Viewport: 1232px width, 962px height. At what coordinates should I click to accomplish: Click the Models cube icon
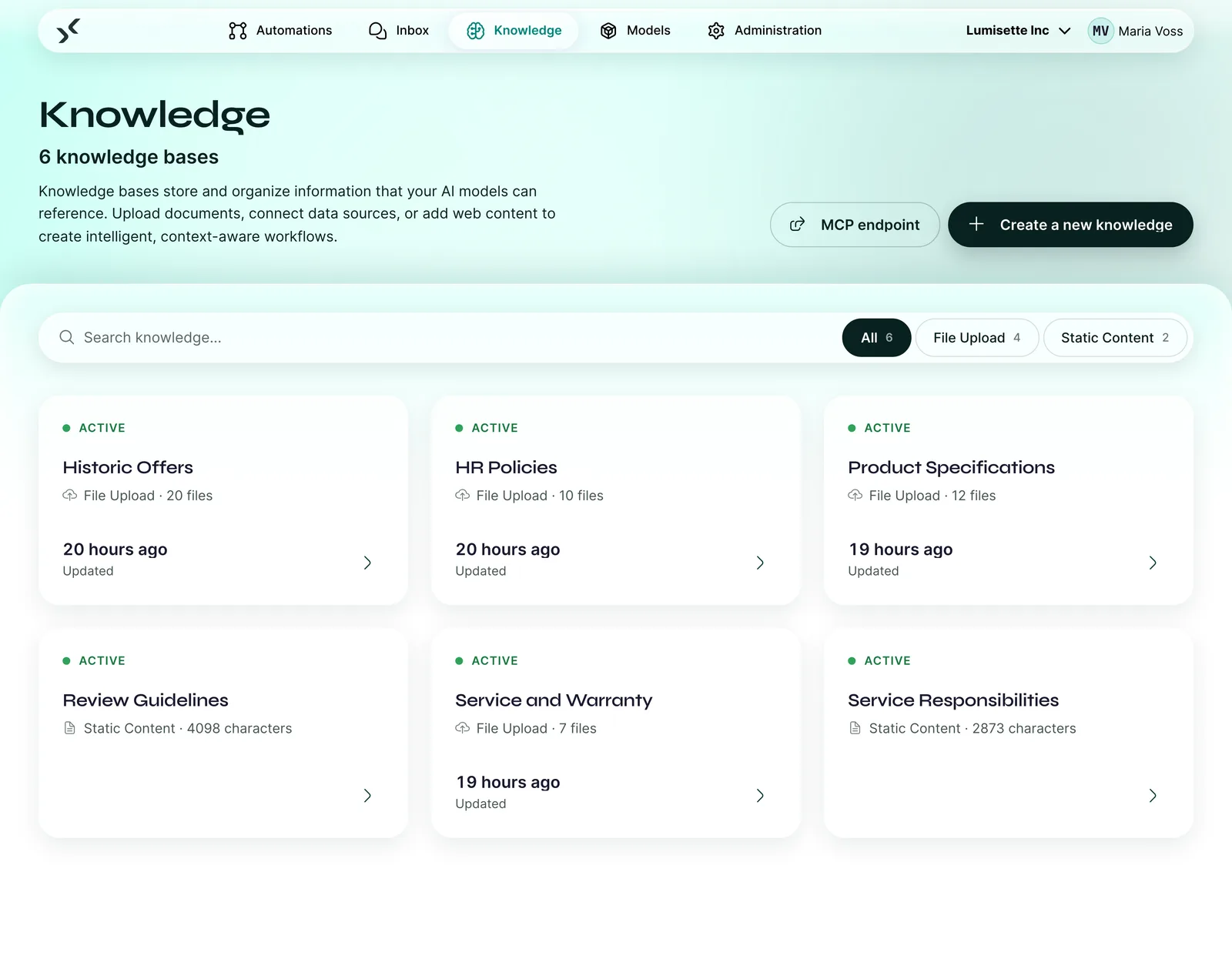pyautogui.click(x=608, y=31)
